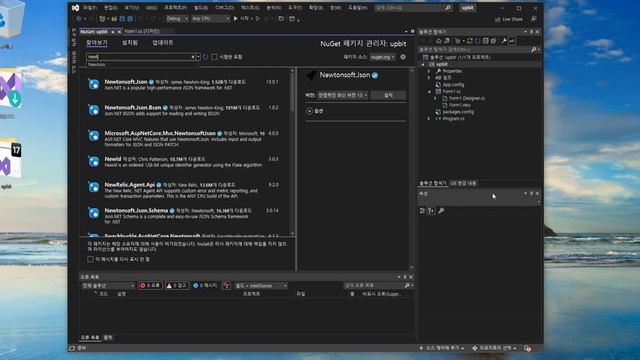This screenshot has width=640, height=360.
Task: Toggle the 0 메시지 messages filter
Action: [204, 286]
